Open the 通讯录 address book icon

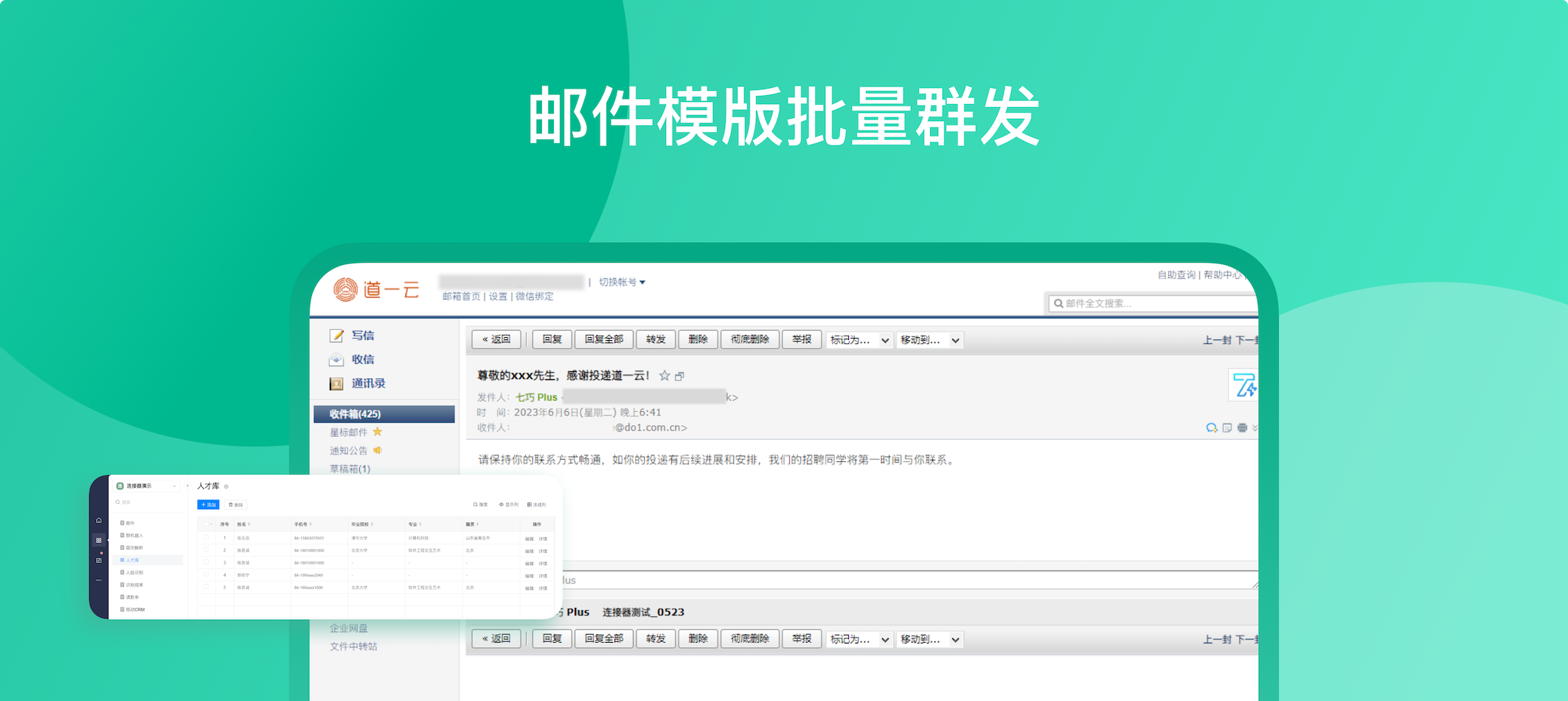click(337, 384)
